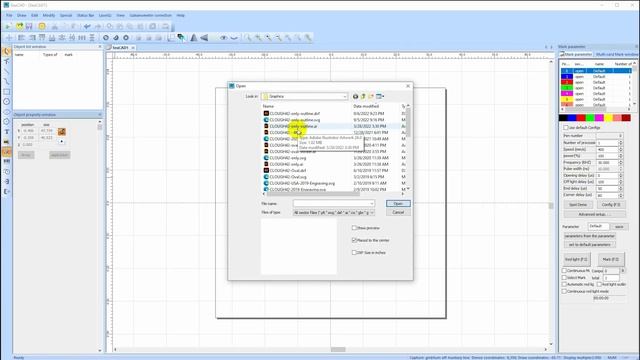Select the curve tool in the left toolbar
The image size is (640, 360).
pos(7,82)
